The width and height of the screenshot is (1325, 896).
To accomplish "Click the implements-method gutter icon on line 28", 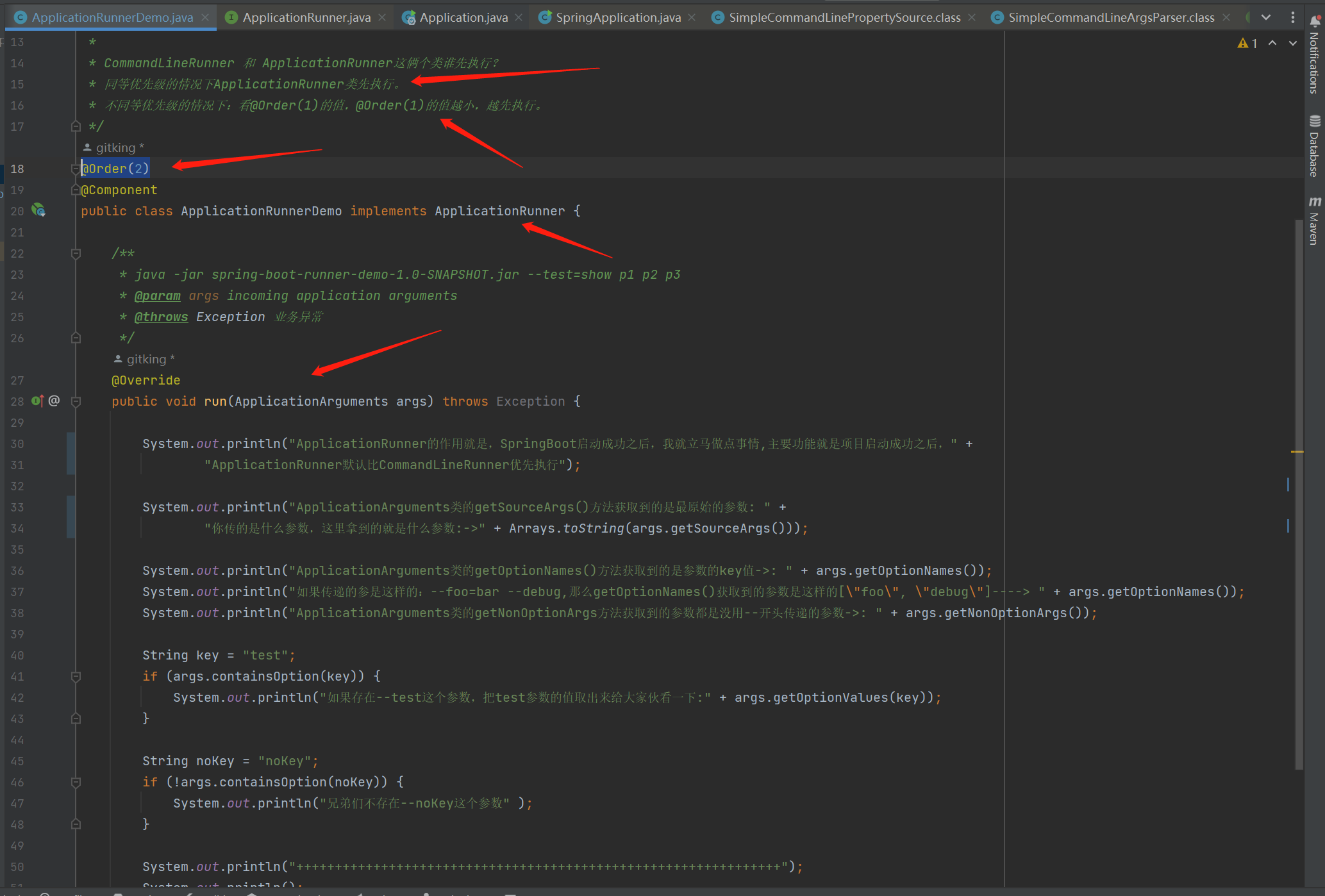I will point(37,401).
